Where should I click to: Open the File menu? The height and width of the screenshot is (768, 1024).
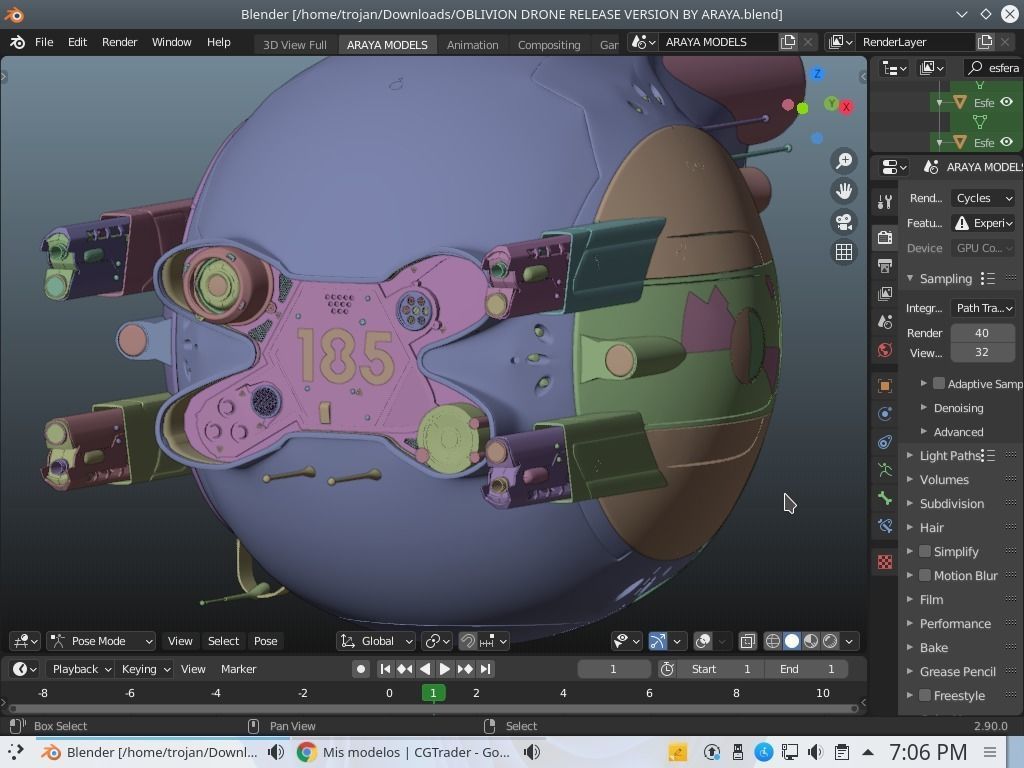click(x=44, y=42)
